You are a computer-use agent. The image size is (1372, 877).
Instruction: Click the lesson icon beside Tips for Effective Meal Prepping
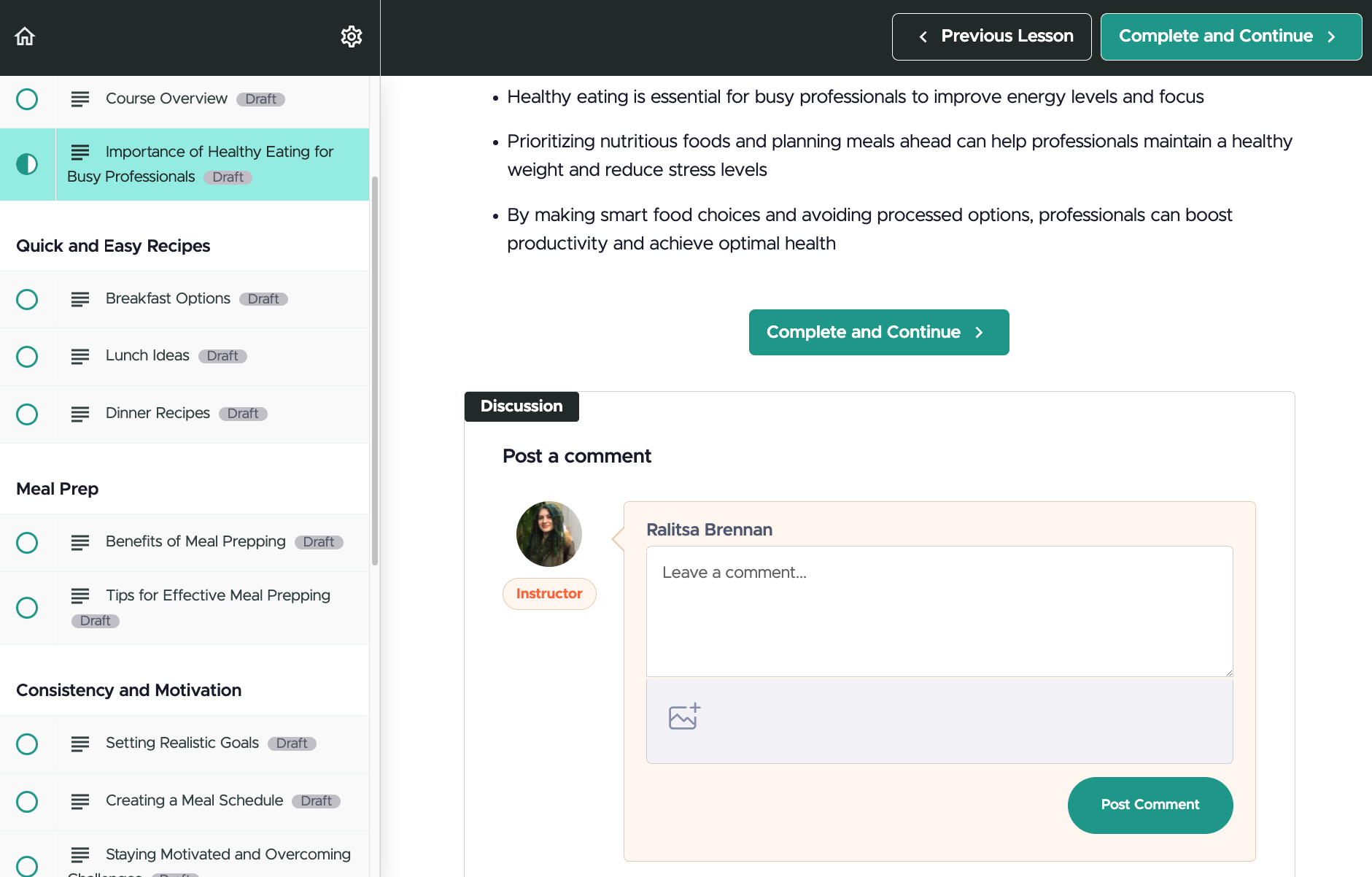[80, 595]
